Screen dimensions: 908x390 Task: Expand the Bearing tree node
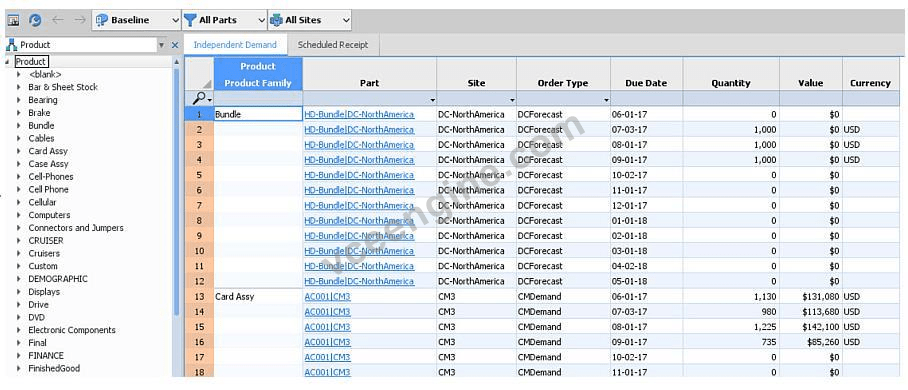(x=20, y=100)
